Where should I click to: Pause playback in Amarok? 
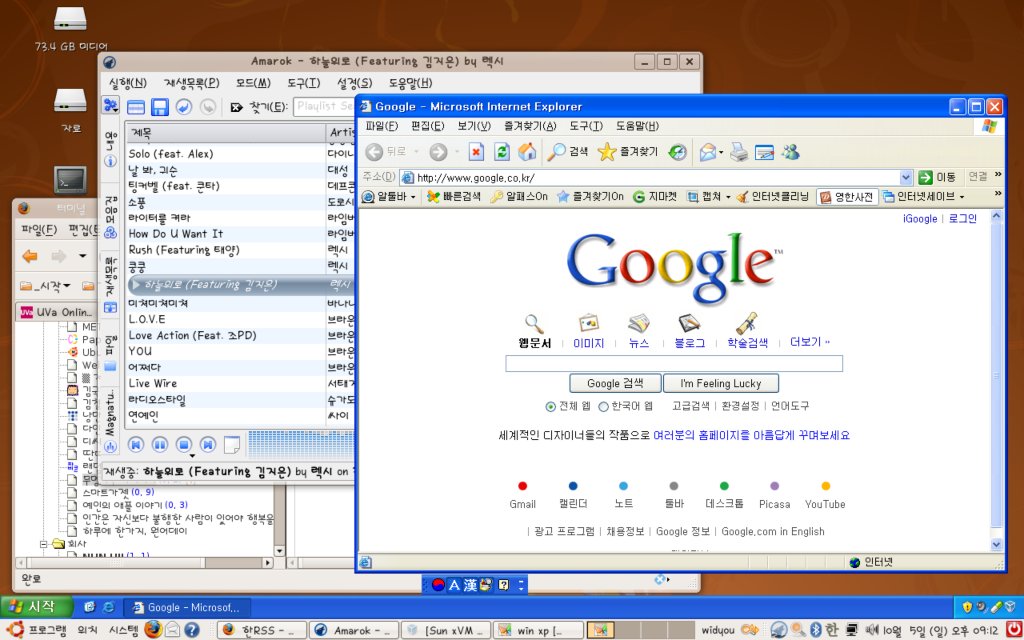point(160,445)
